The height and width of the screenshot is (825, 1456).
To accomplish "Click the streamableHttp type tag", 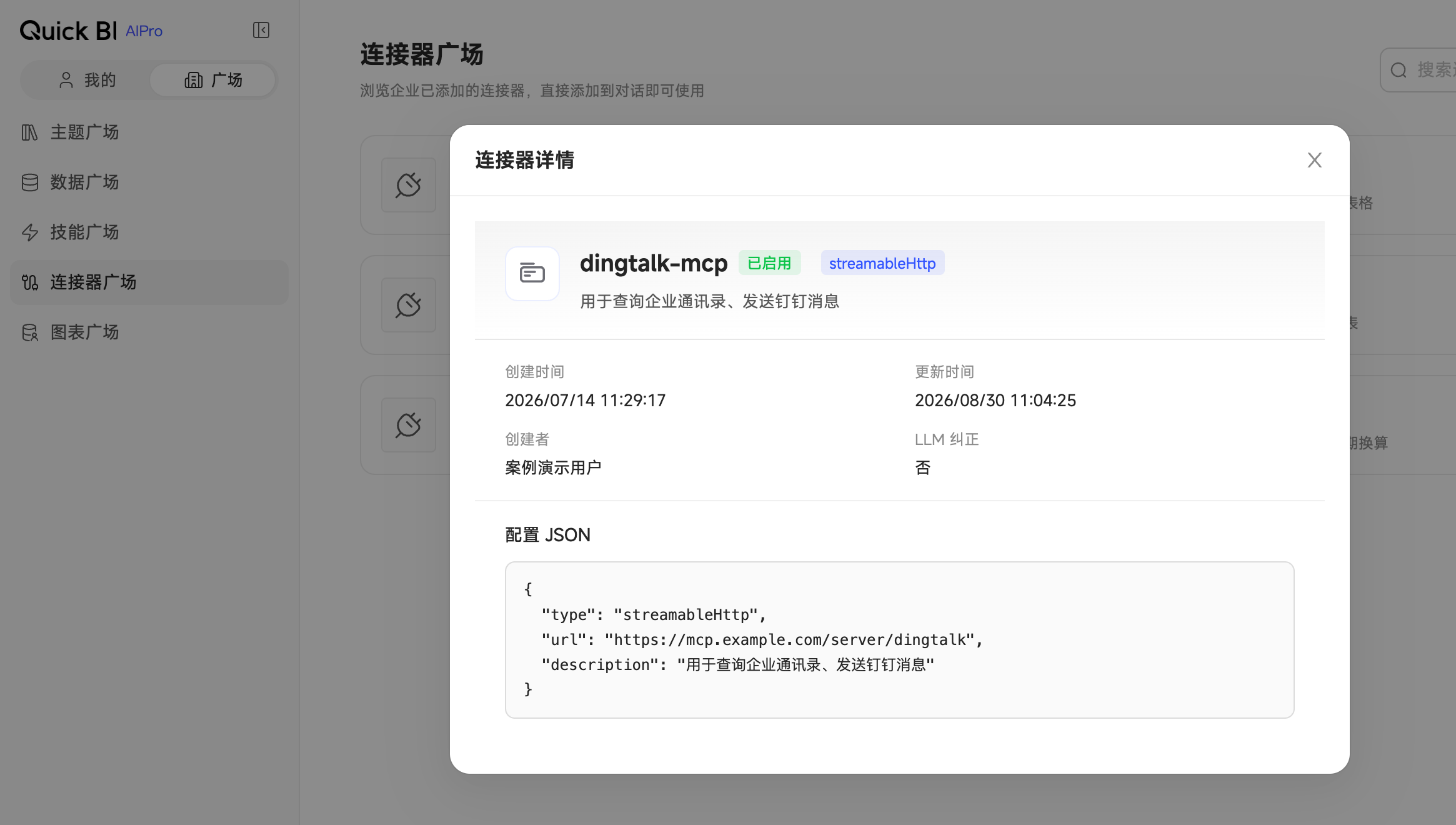I will 882,263.
